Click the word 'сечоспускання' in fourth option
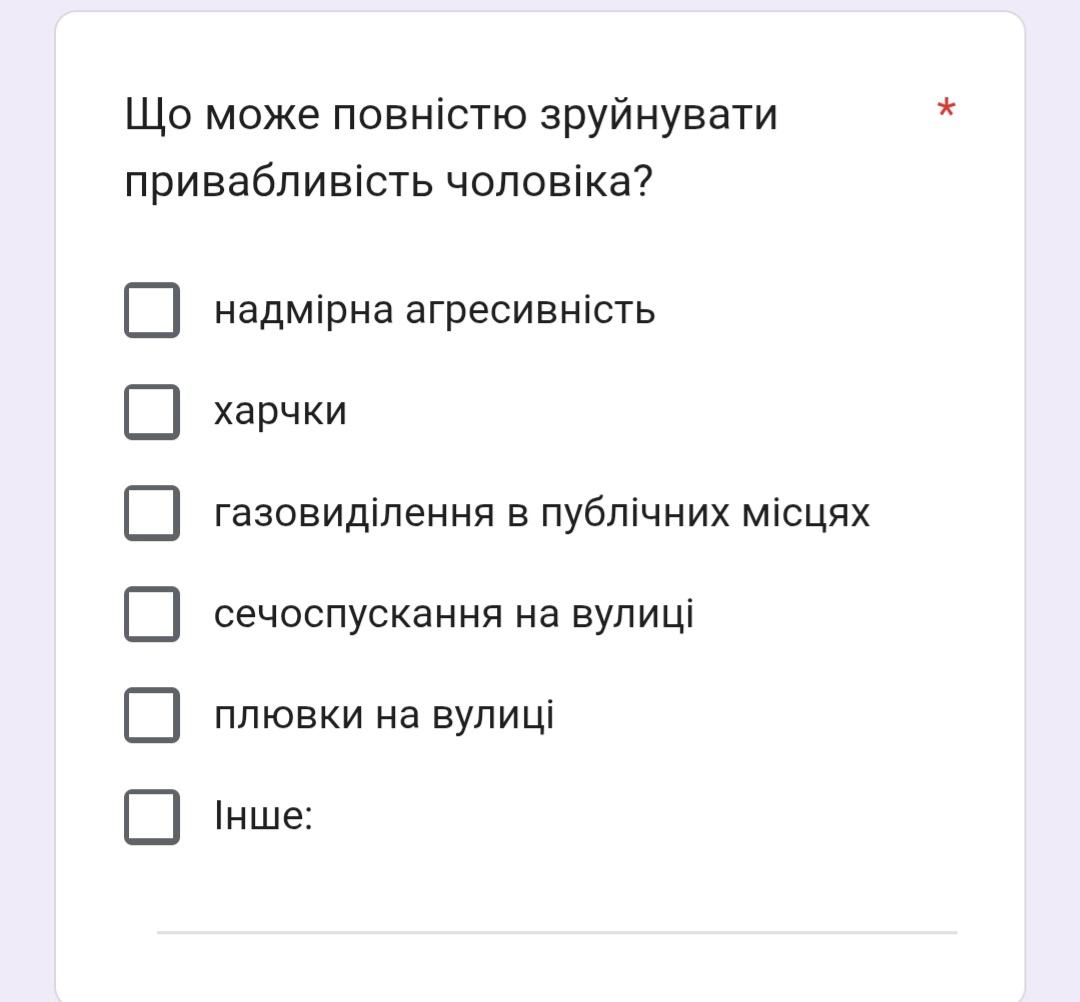 click(x=358, y=614)
